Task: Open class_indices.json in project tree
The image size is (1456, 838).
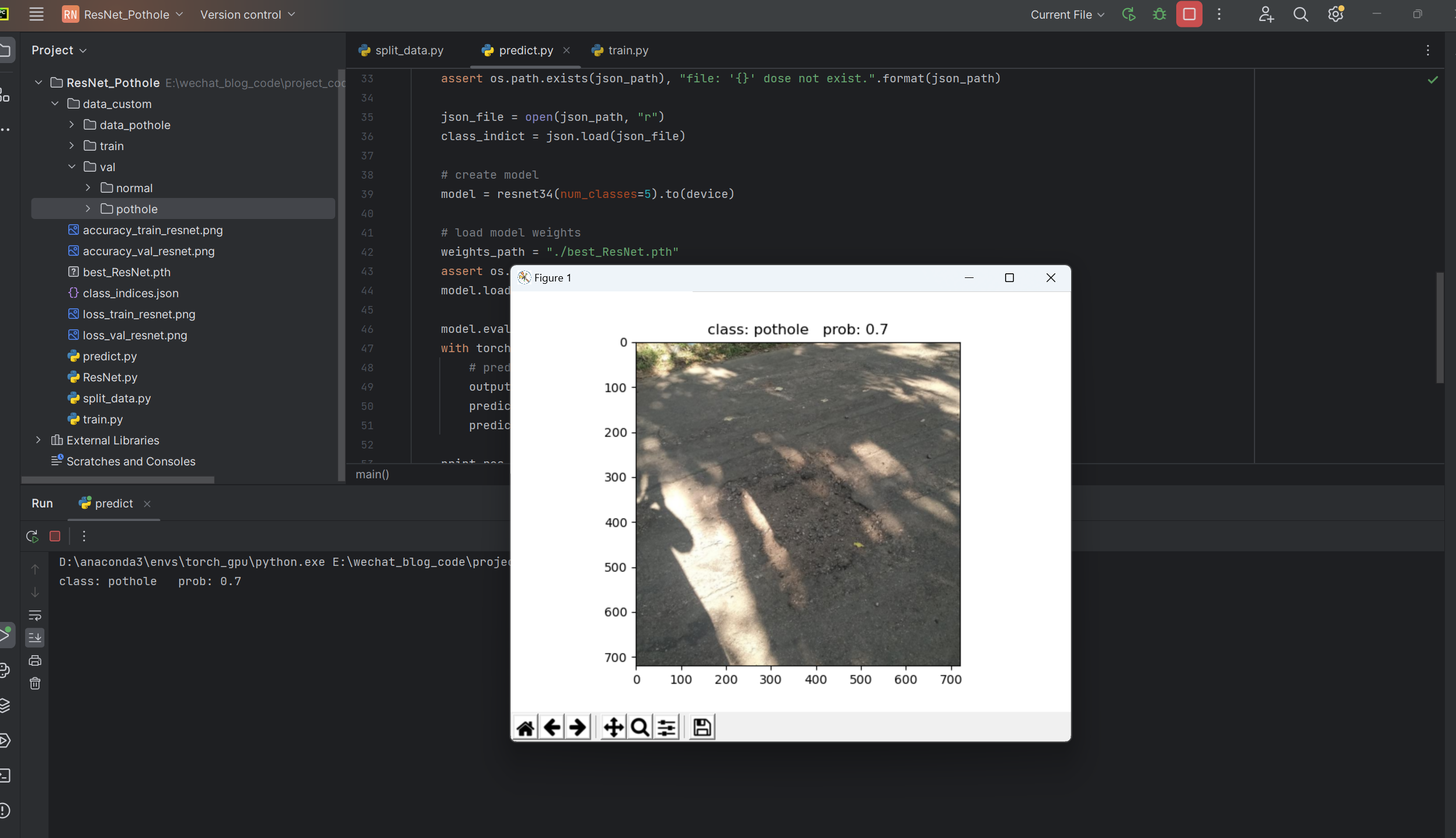Action: tap(130, 293)
